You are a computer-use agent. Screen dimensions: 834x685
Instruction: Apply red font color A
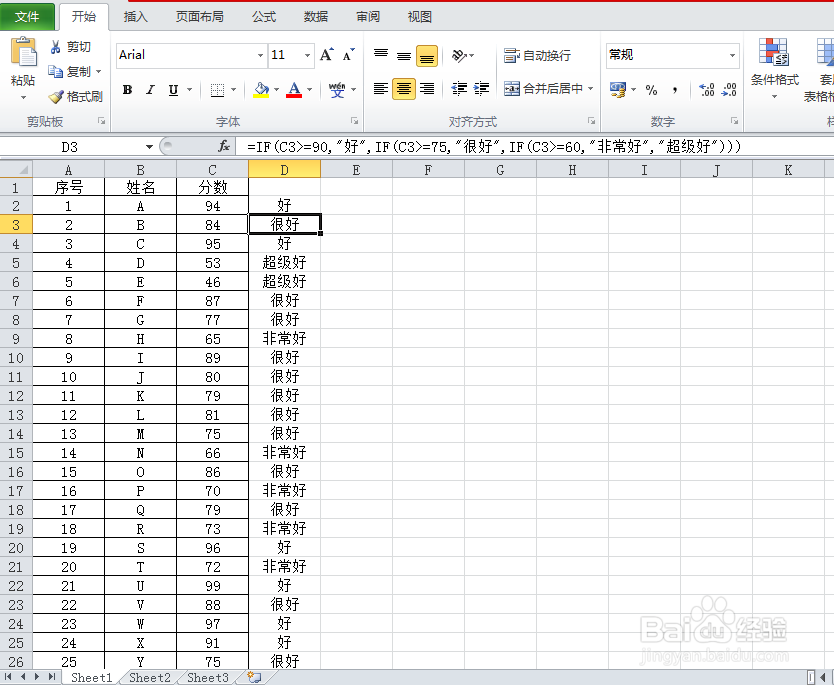pyautogui.click(x=294, y=89)
